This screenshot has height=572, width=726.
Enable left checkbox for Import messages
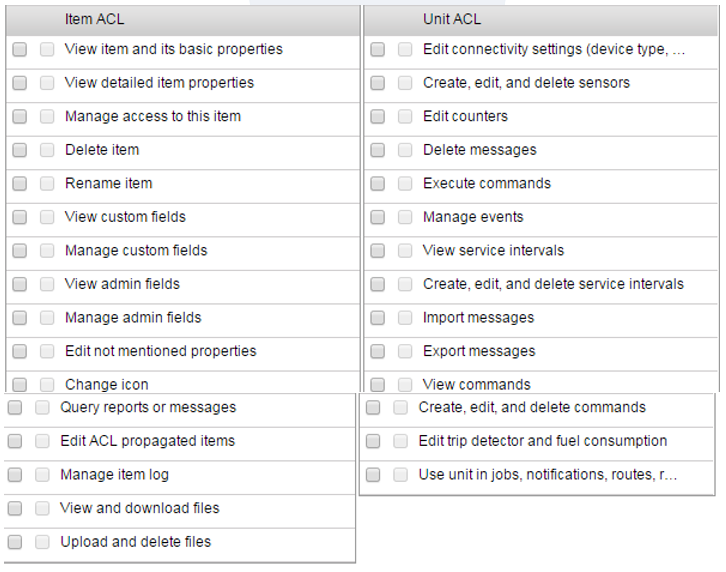click(x=377, y=318)
